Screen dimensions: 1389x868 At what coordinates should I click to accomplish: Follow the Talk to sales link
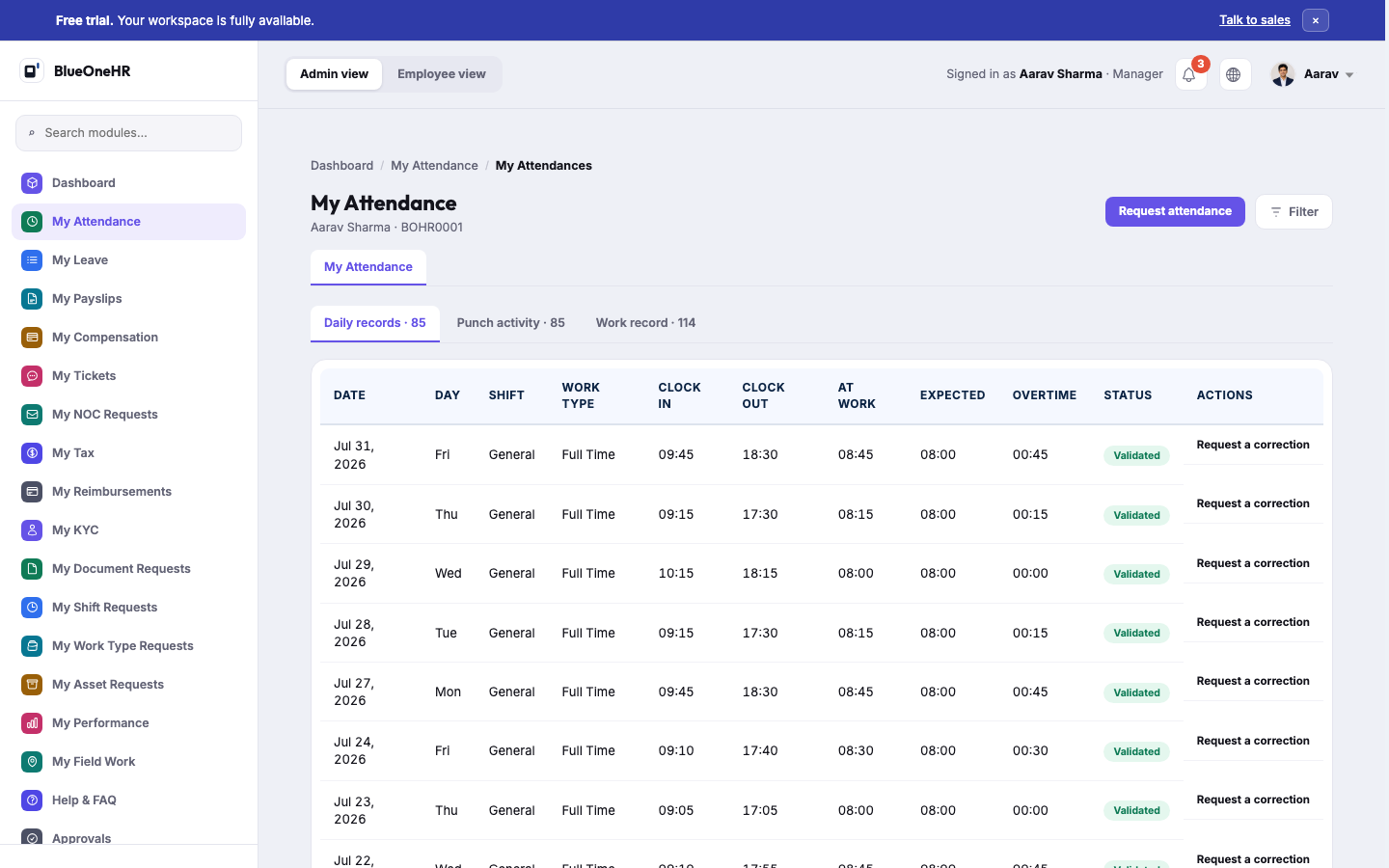(1254, 20)
